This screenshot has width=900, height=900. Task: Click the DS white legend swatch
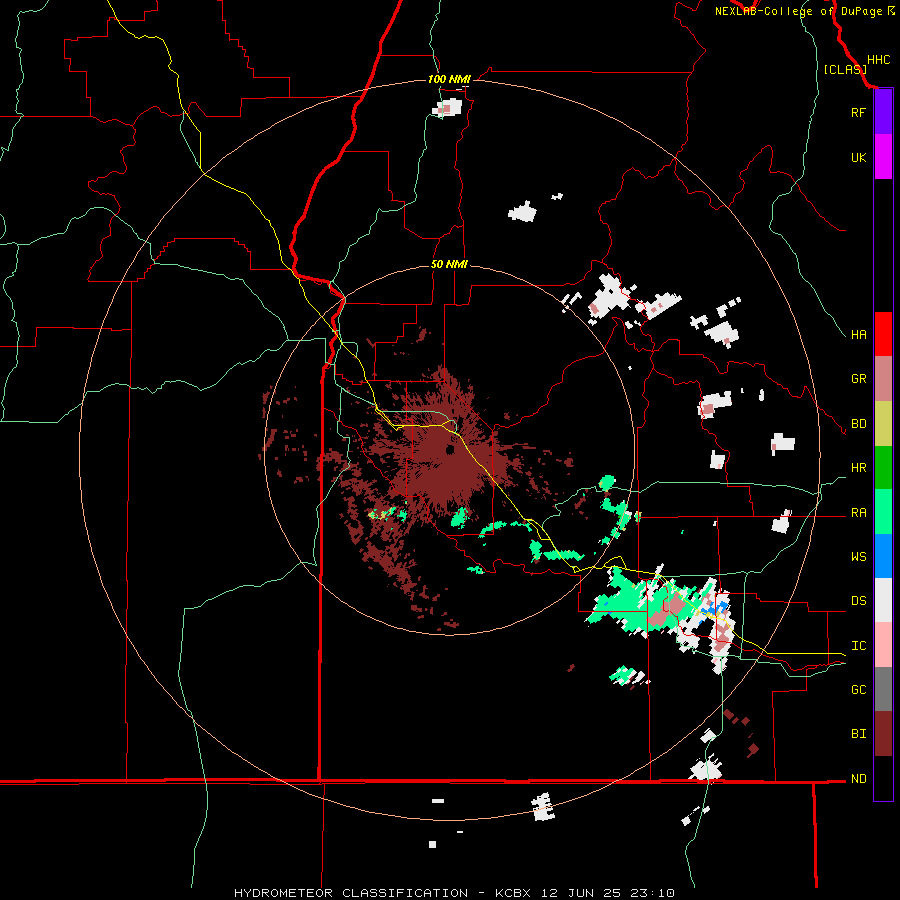tap(883, 600)
